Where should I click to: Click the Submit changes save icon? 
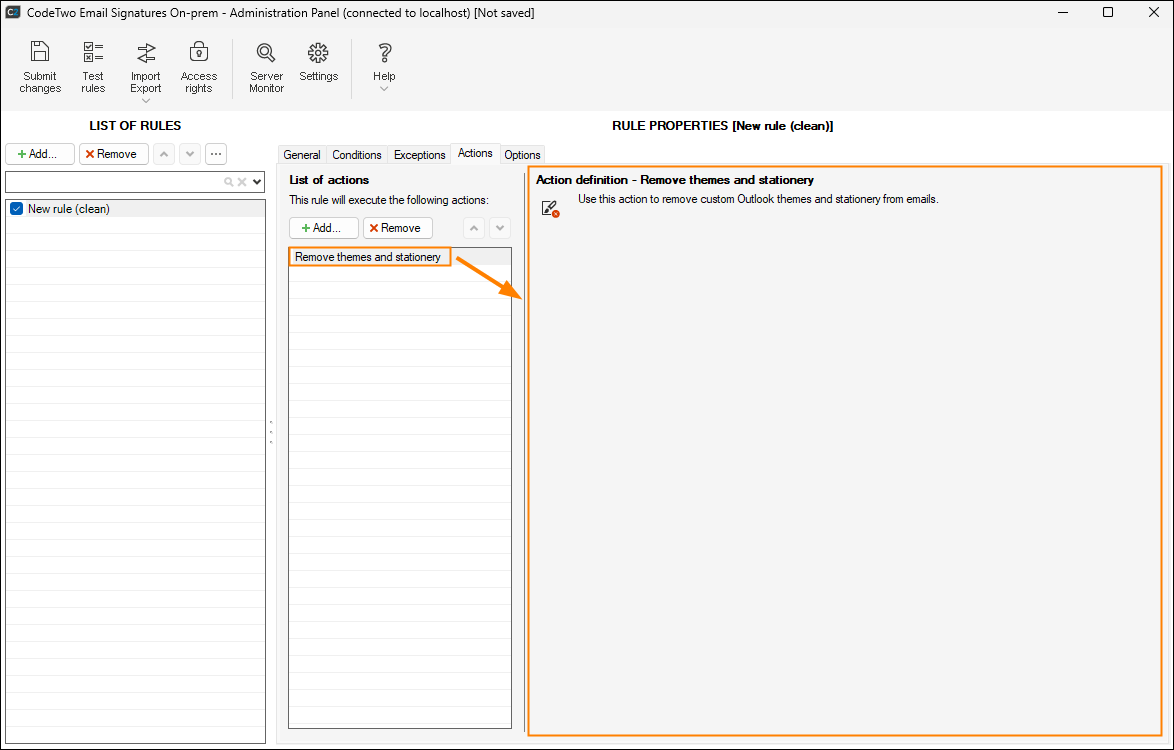pyautogui.click(x=40, y=66)
